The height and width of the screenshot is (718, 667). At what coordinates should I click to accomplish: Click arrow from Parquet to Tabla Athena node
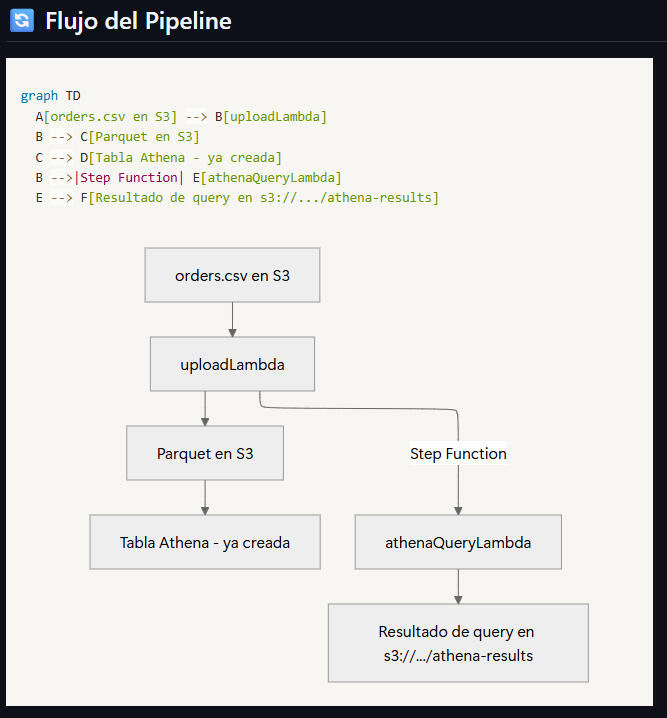coord(205,497)
